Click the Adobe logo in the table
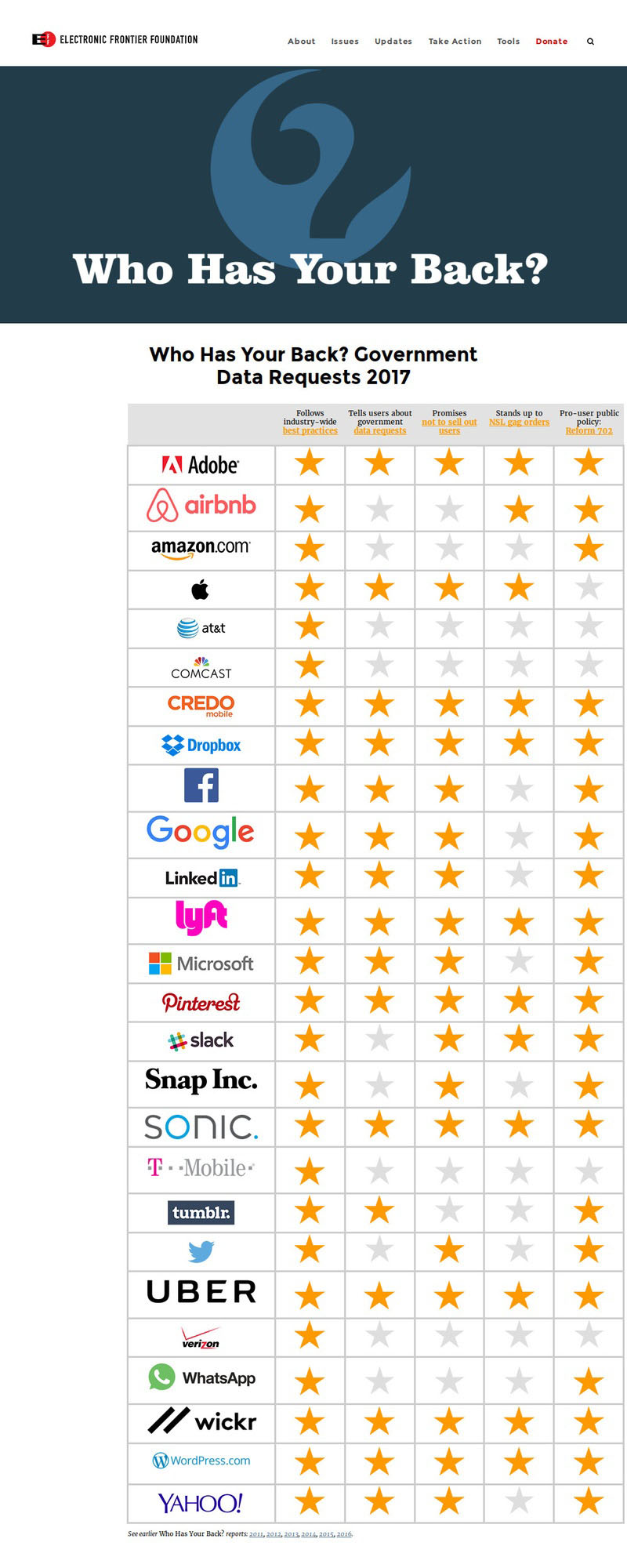This screenshot has height=1568, width=627. point(201,465)
